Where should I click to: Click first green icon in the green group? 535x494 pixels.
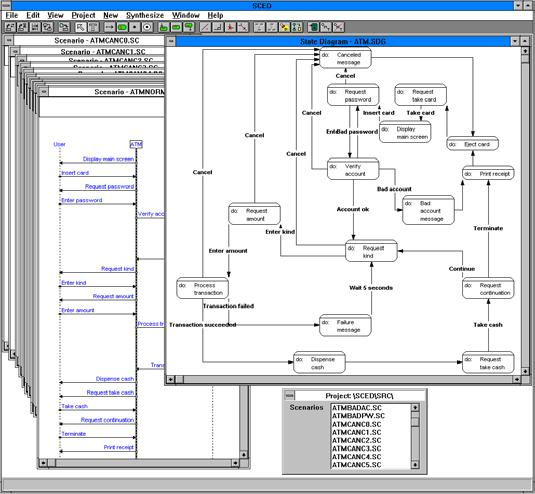pyautogui.click(x=164, y=27)
